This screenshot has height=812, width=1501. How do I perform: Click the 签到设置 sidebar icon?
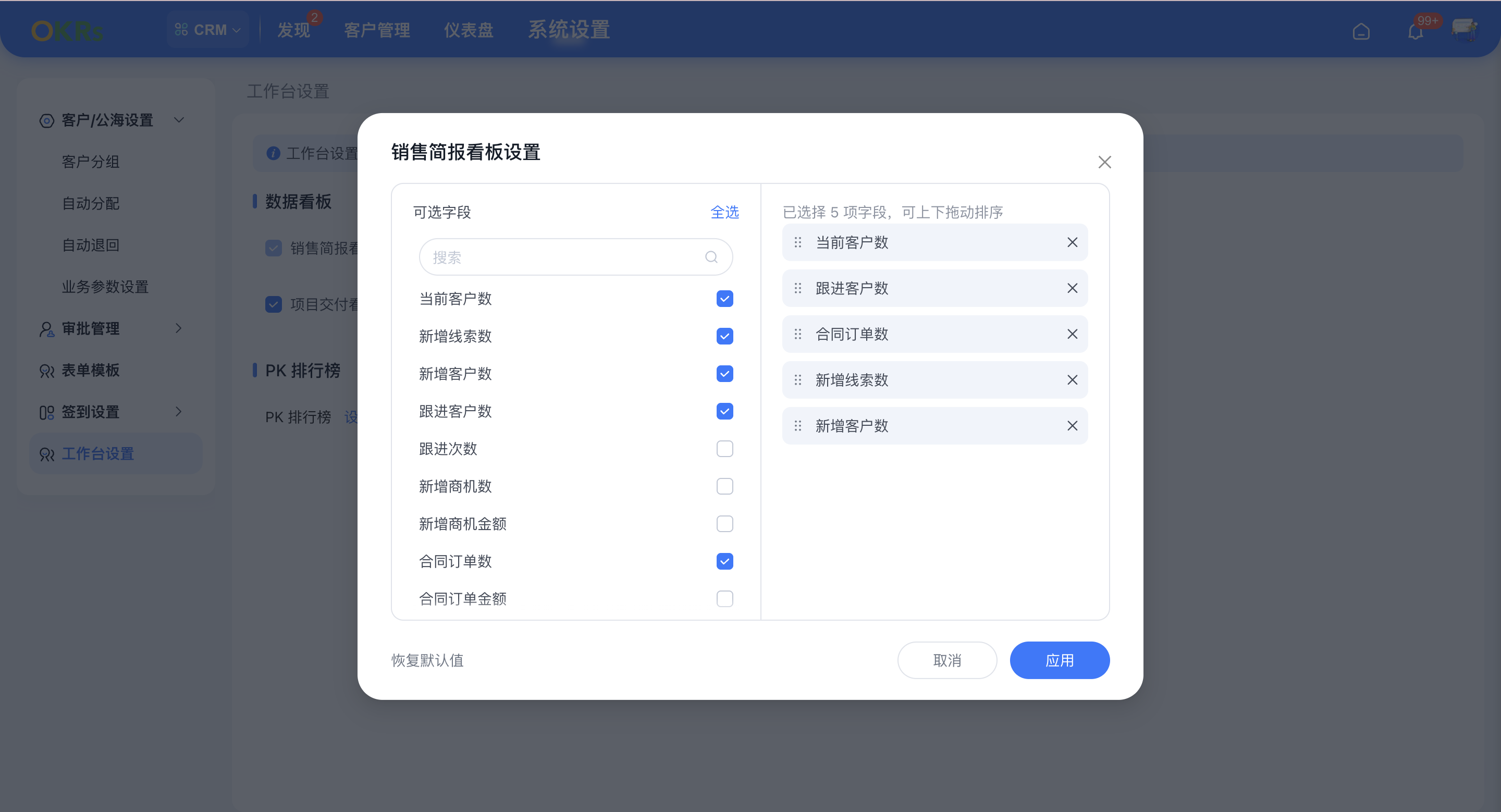(46, 412)
